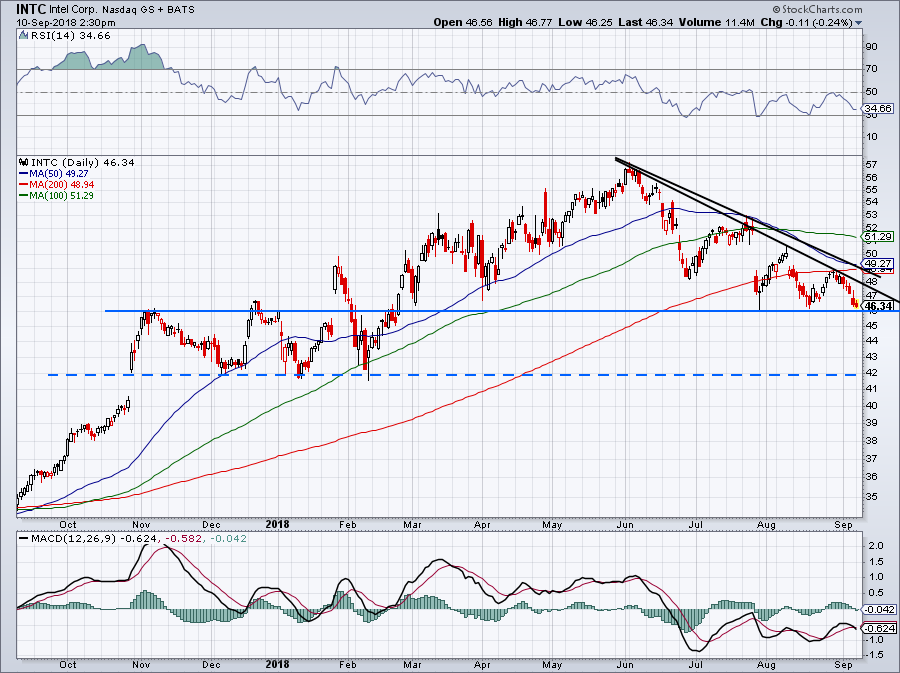Click the 35 label on the price axis
Image resolution: width=900 pixels, height=673 pixels.
pyautogui.click(x=871, y=496)
